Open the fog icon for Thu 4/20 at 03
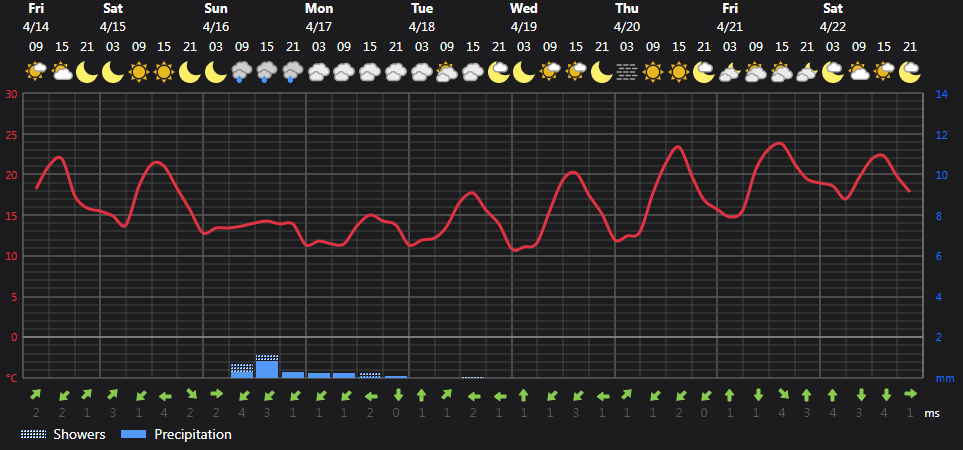The width and height of the screenshot is (963, 450). pos(626,71)
